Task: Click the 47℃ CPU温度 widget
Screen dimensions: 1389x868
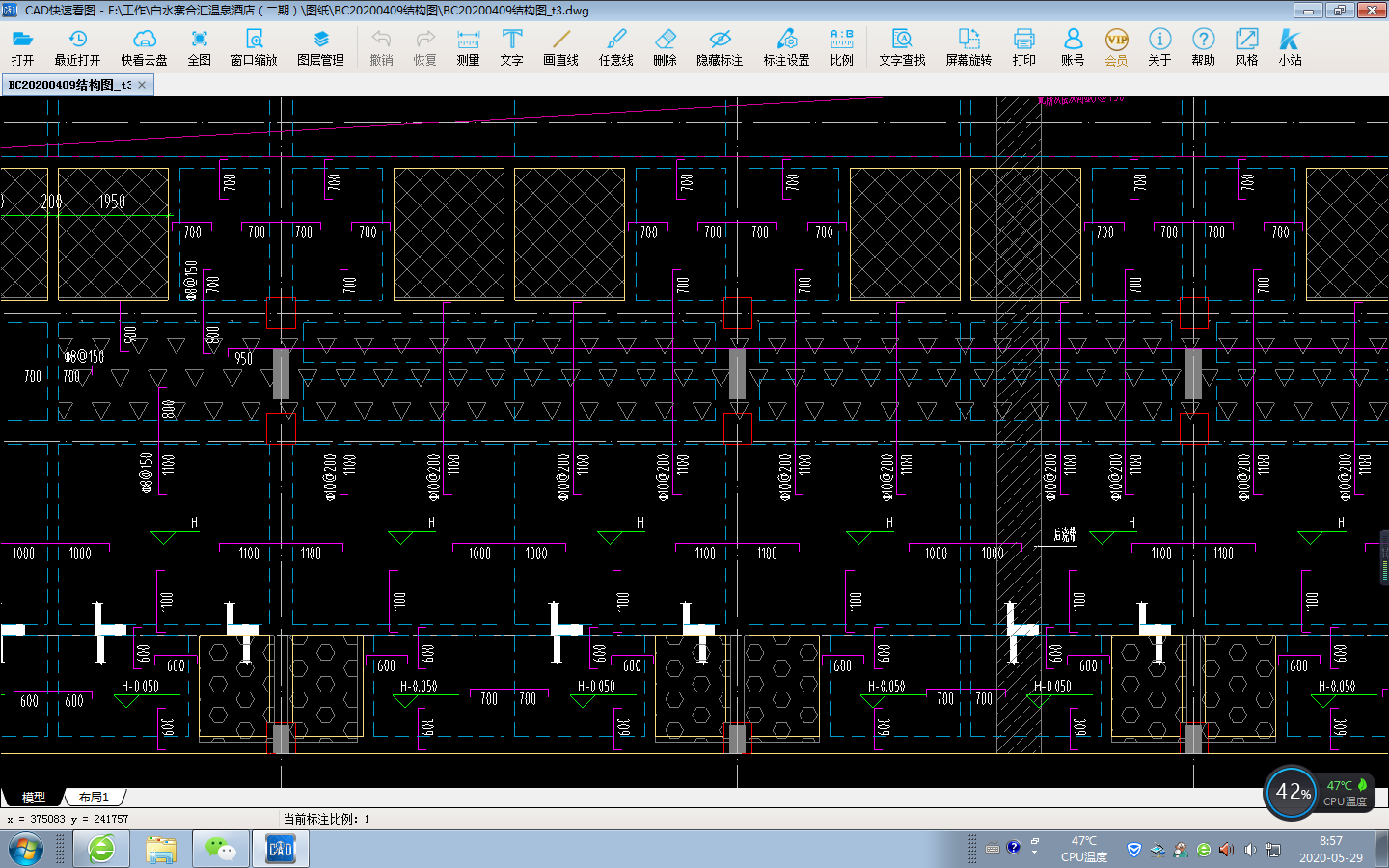Action: point(1346,793)
